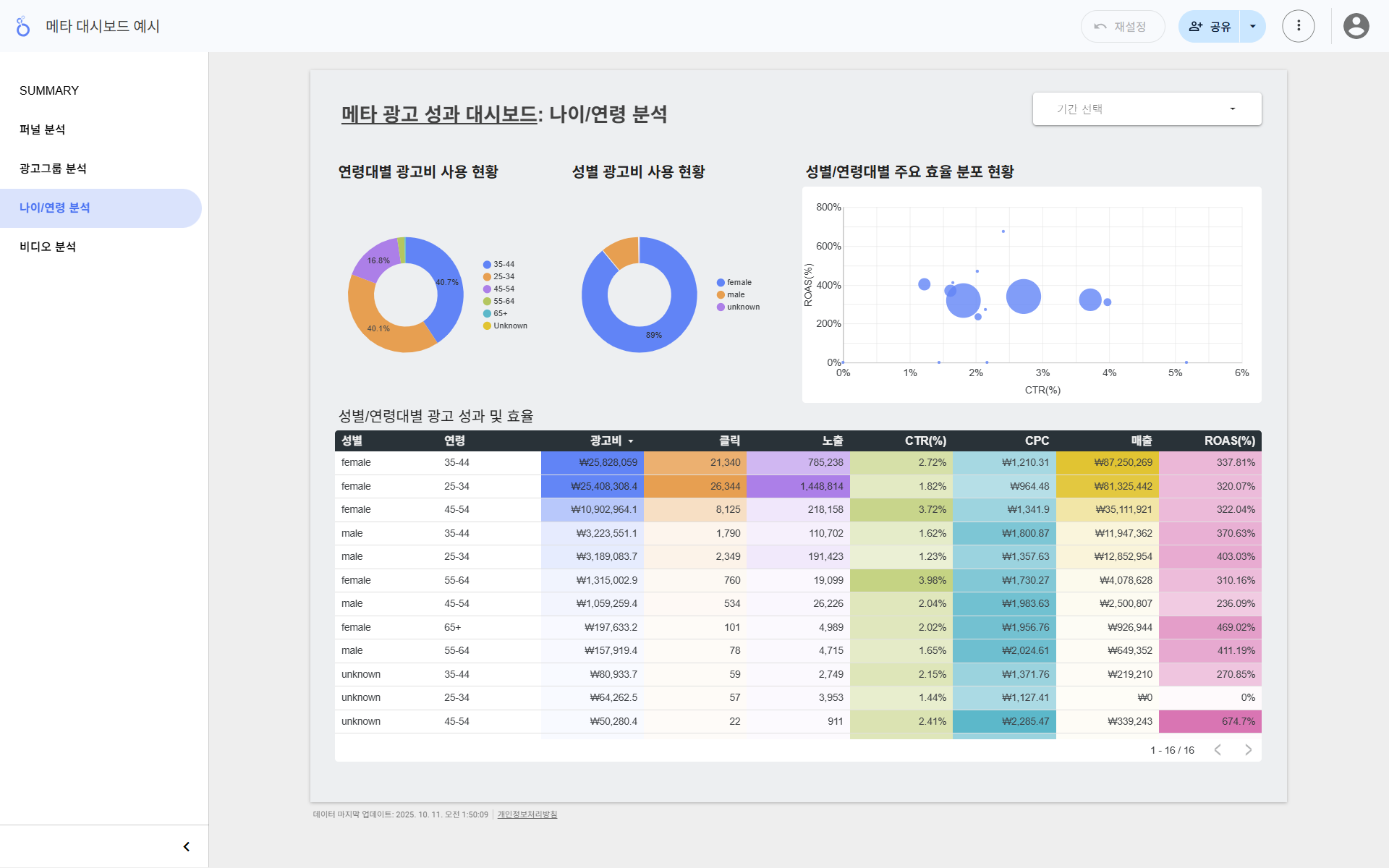This screenshot has width=1389, height=868.
Task: Open the three-dot more options menu
Action: [1298, 26]
